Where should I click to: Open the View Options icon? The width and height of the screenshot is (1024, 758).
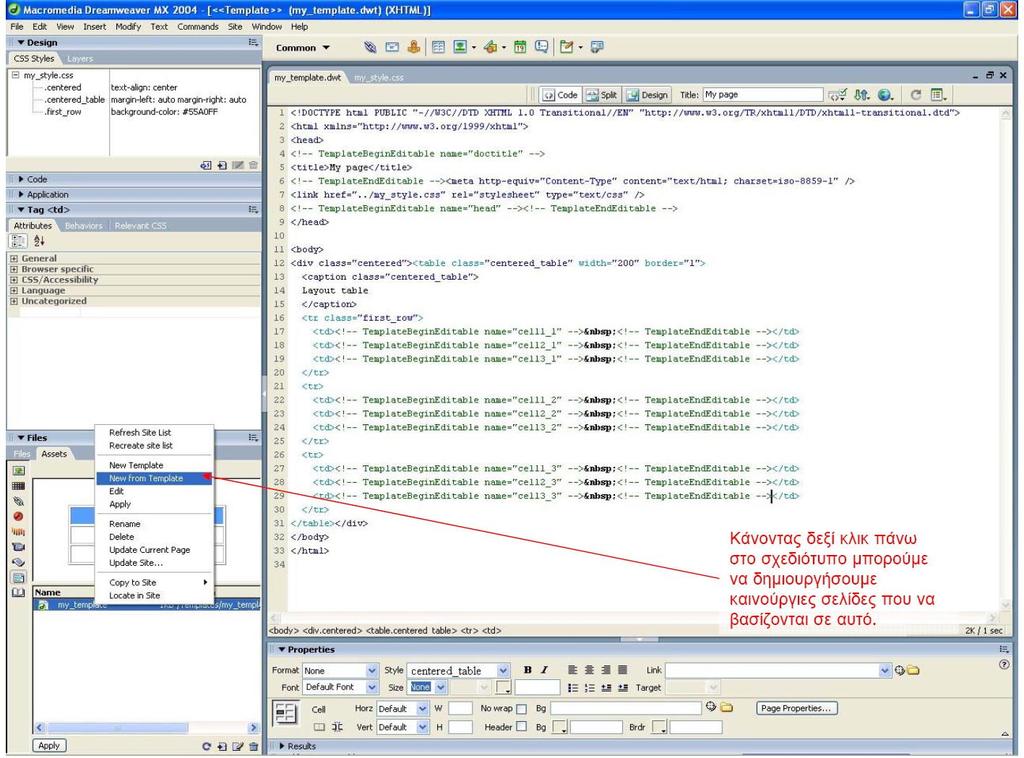tap(938, 95)
